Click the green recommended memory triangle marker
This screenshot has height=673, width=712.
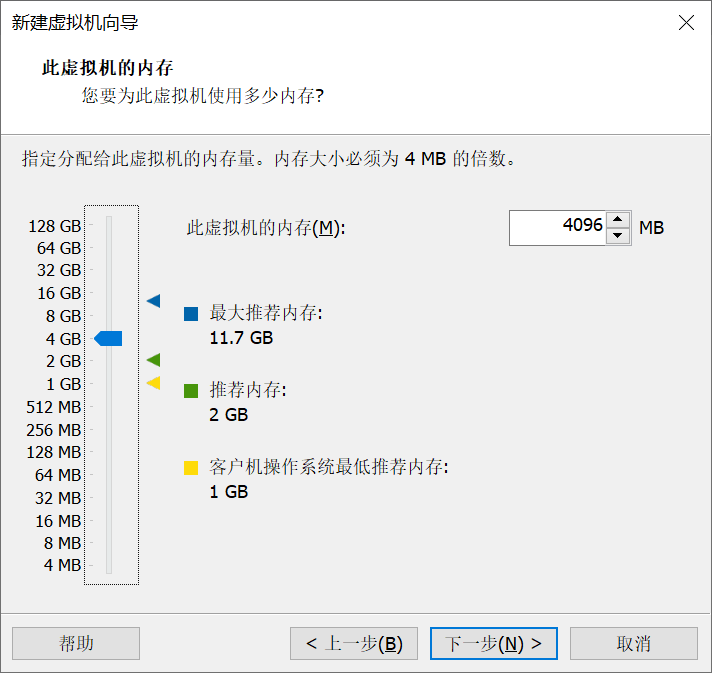point(153,360)
